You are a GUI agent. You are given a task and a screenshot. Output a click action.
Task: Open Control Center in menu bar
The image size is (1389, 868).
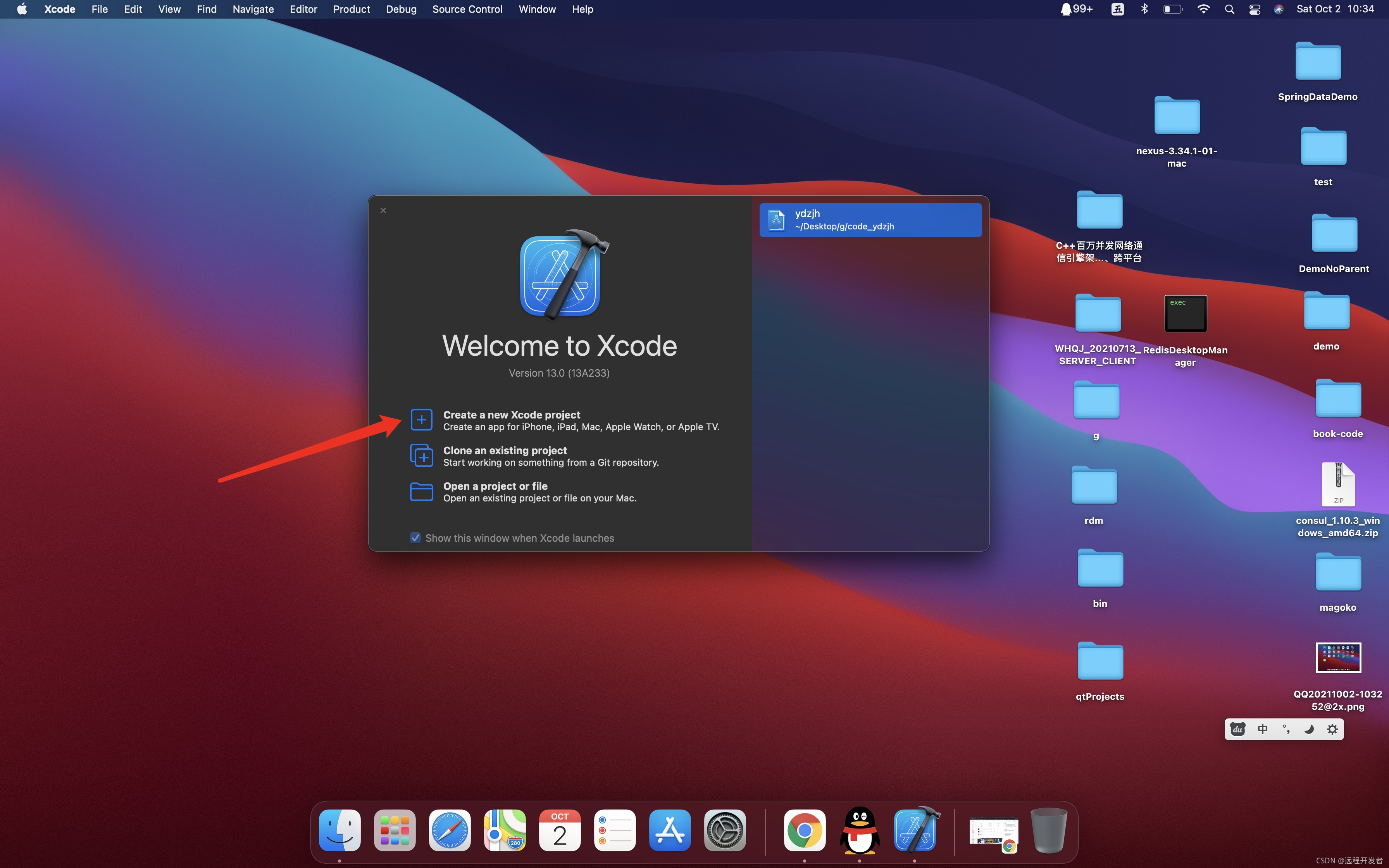pyautogui.click(x=1255, y=9)
